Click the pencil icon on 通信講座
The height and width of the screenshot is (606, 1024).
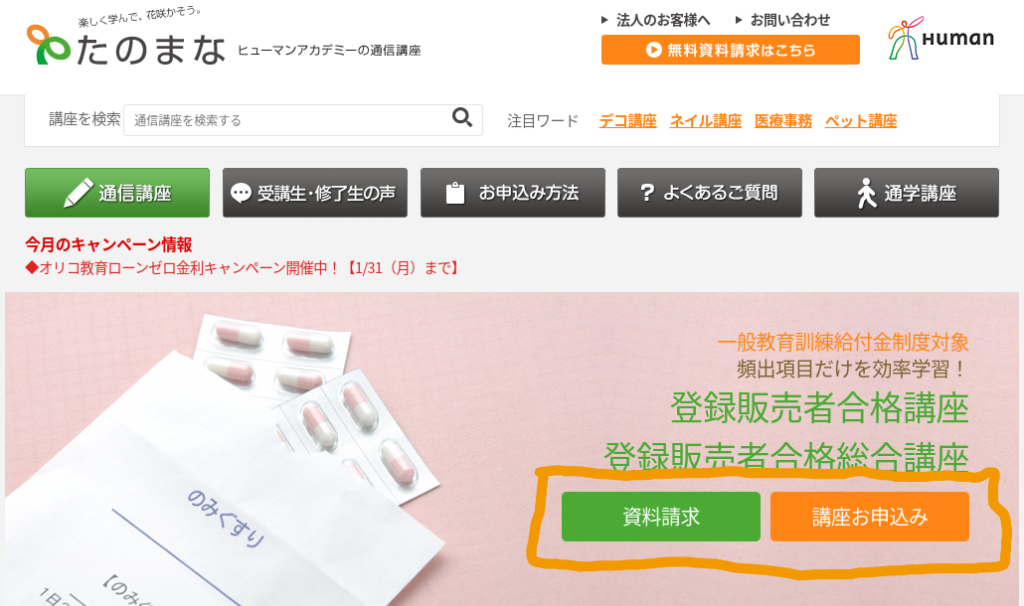(x=78, y=193)
